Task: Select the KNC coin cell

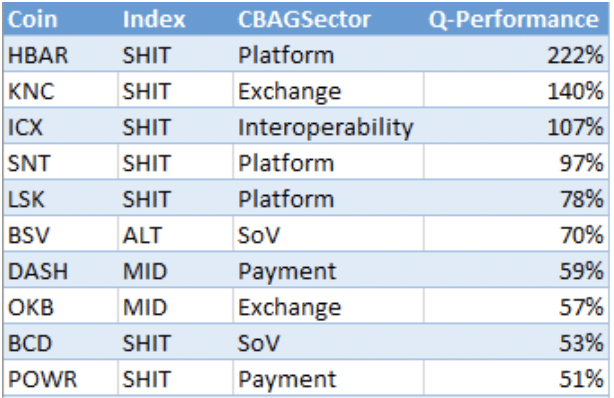Action: (60, 90)
